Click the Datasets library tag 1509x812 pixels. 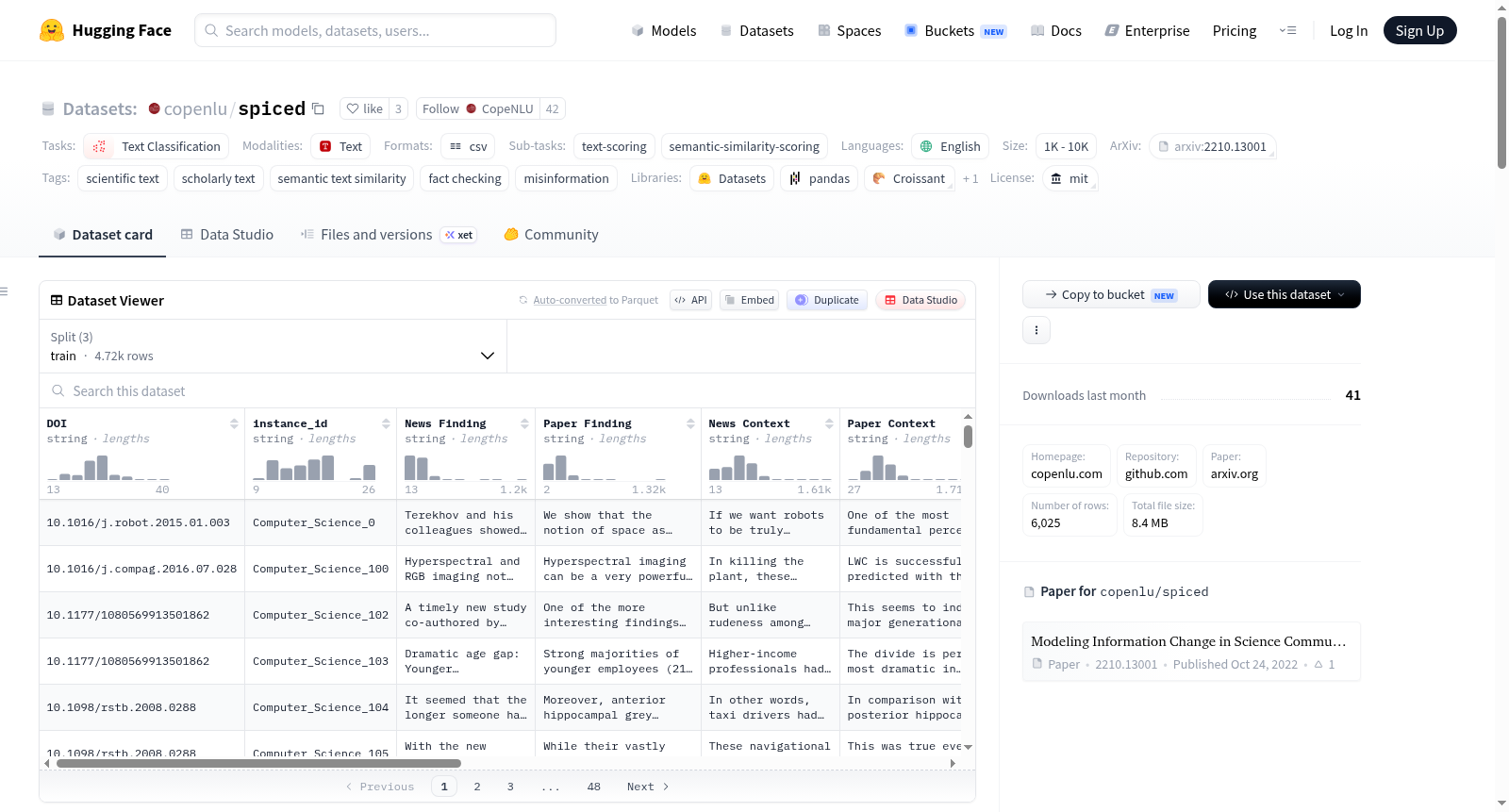[732, 178]
